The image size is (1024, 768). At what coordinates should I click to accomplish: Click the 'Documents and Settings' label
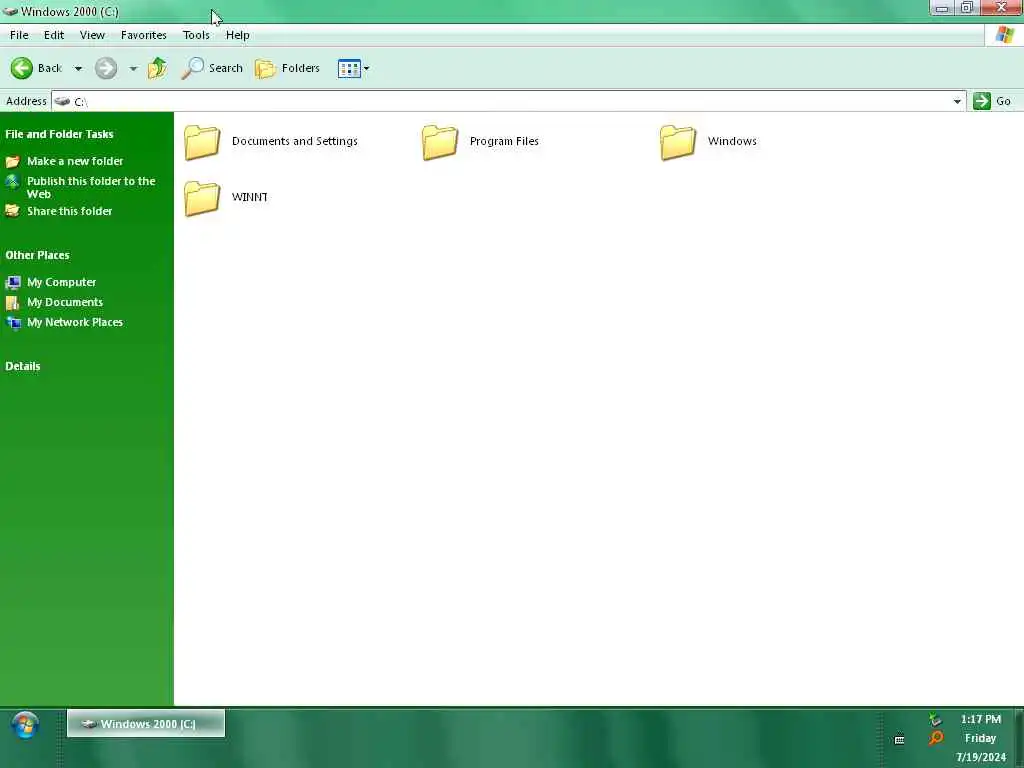click(x=295, y=141)
